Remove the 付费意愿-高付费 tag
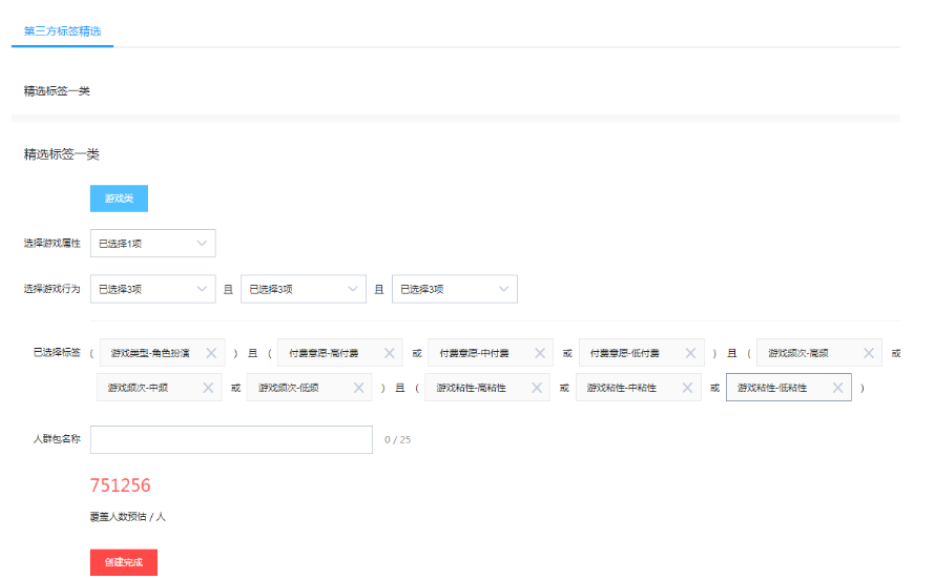Screen dimensions: 940x578 [x=389, y=353]
